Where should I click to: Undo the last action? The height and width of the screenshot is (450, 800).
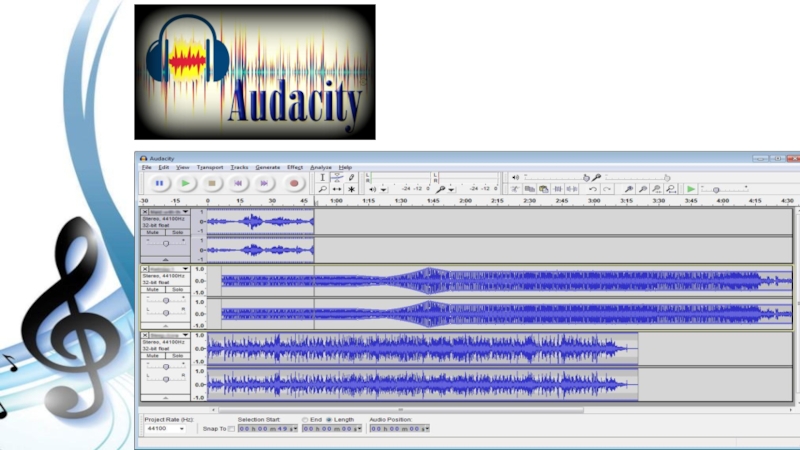click(x=592, y=189)
